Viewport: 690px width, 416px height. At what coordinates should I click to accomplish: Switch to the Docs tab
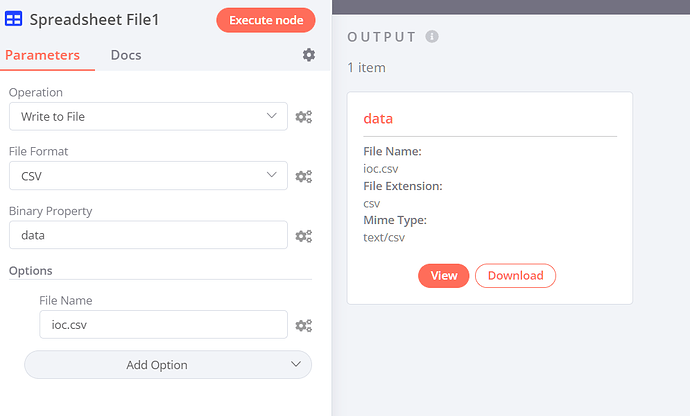pos(126,55)
